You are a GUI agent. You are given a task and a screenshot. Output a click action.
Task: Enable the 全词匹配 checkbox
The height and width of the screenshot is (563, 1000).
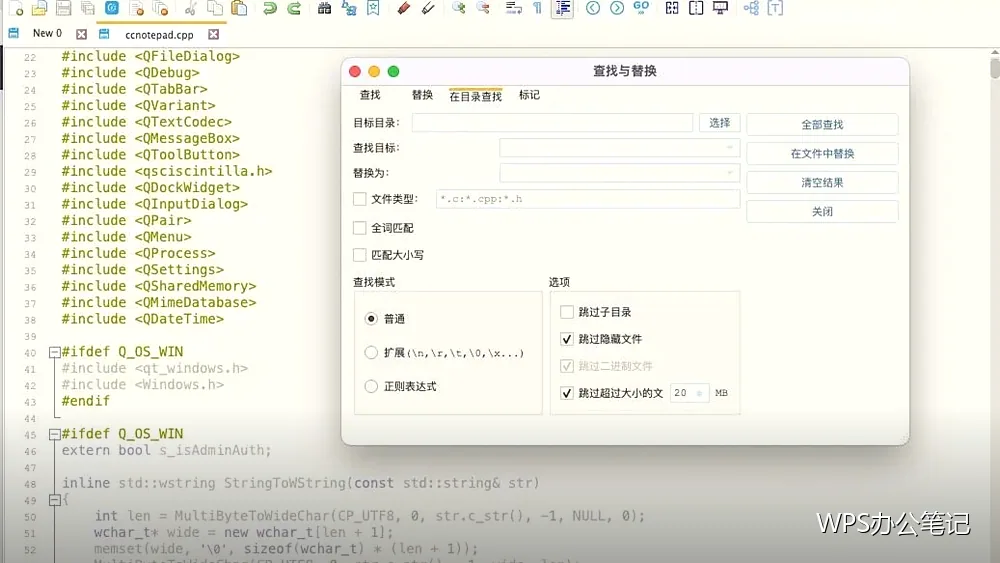[x=360, y=228]
